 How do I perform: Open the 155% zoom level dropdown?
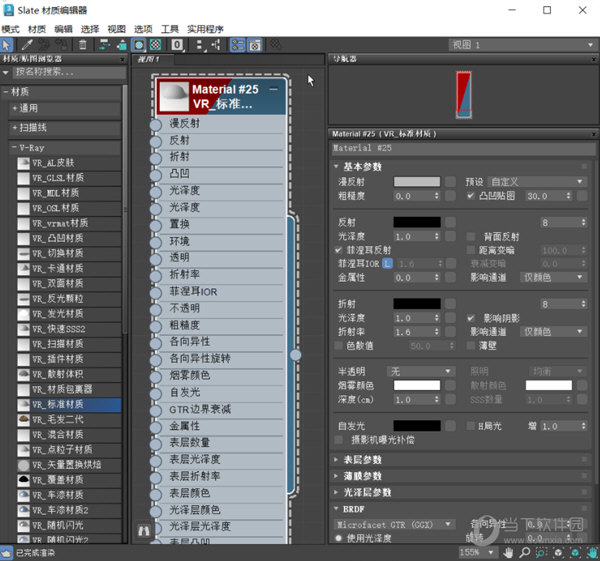(476, 553)
